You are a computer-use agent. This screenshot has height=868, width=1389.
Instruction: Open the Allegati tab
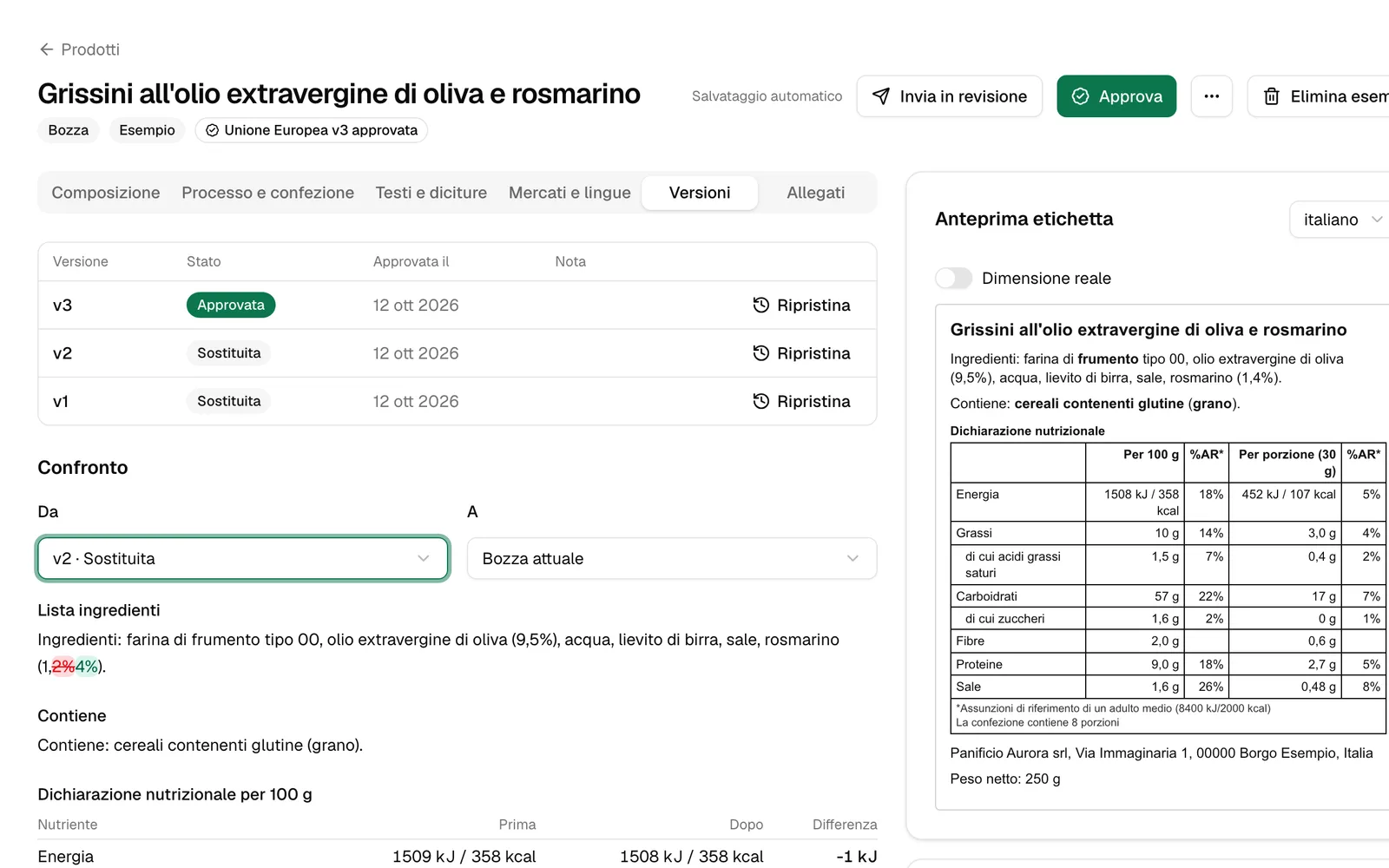816,193
